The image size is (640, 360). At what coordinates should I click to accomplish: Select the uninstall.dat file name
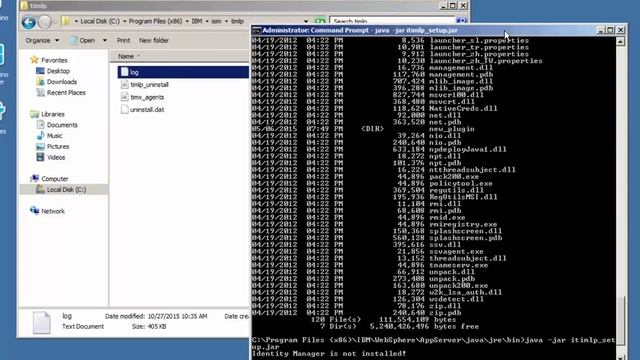(x=147, y=109)
